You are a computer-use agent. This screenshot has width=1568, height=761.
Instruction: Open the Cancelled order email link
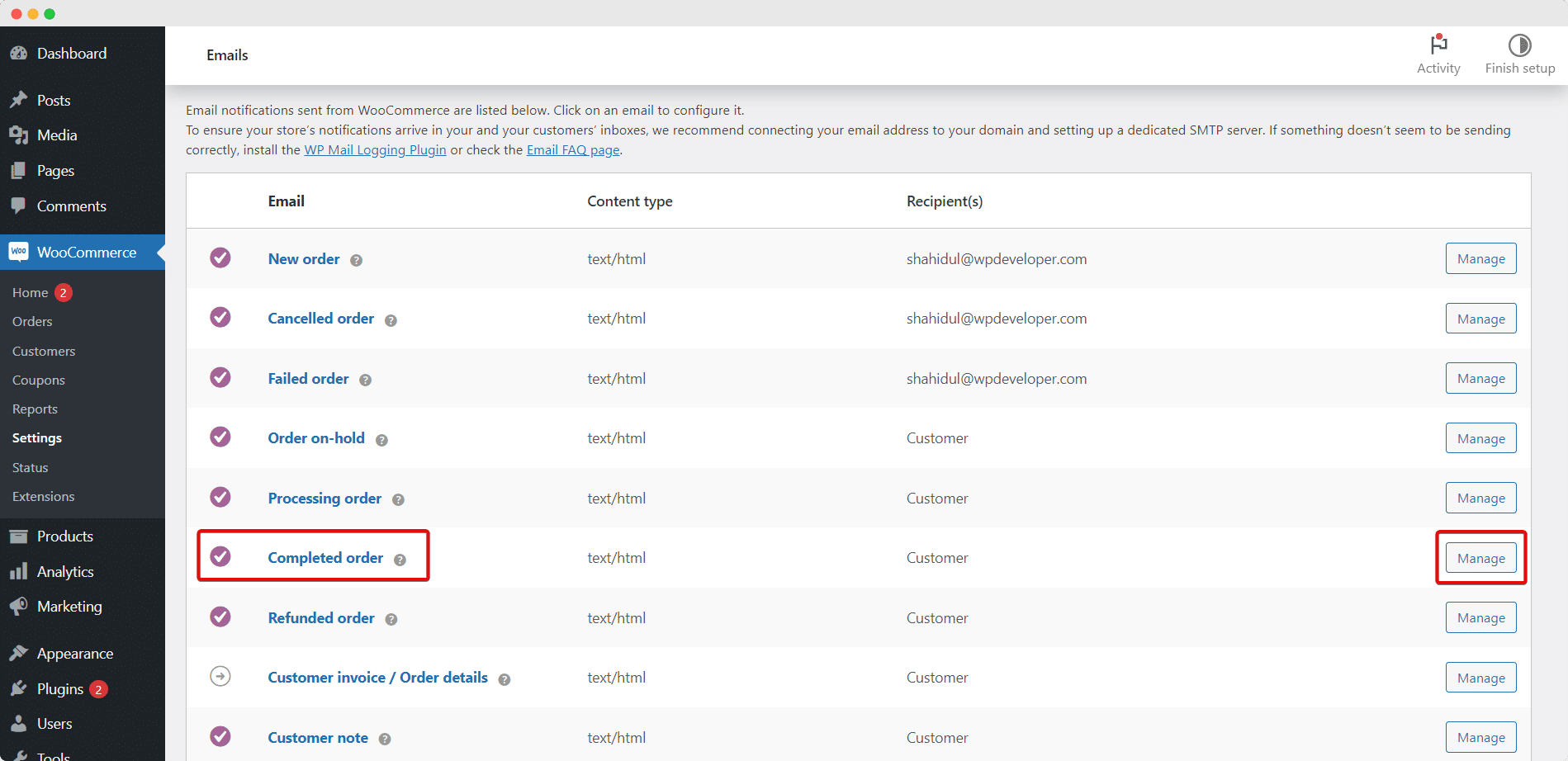click(321, 319)
